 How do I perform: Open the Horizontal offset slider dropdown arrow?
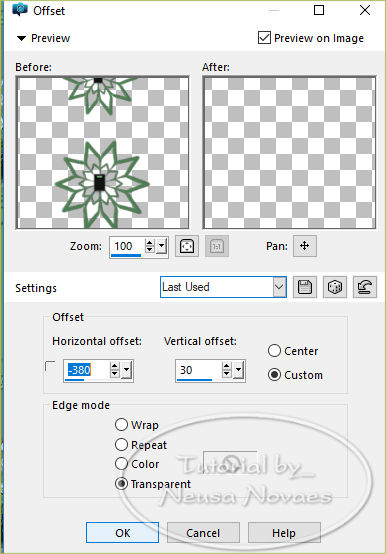(126, 370)
